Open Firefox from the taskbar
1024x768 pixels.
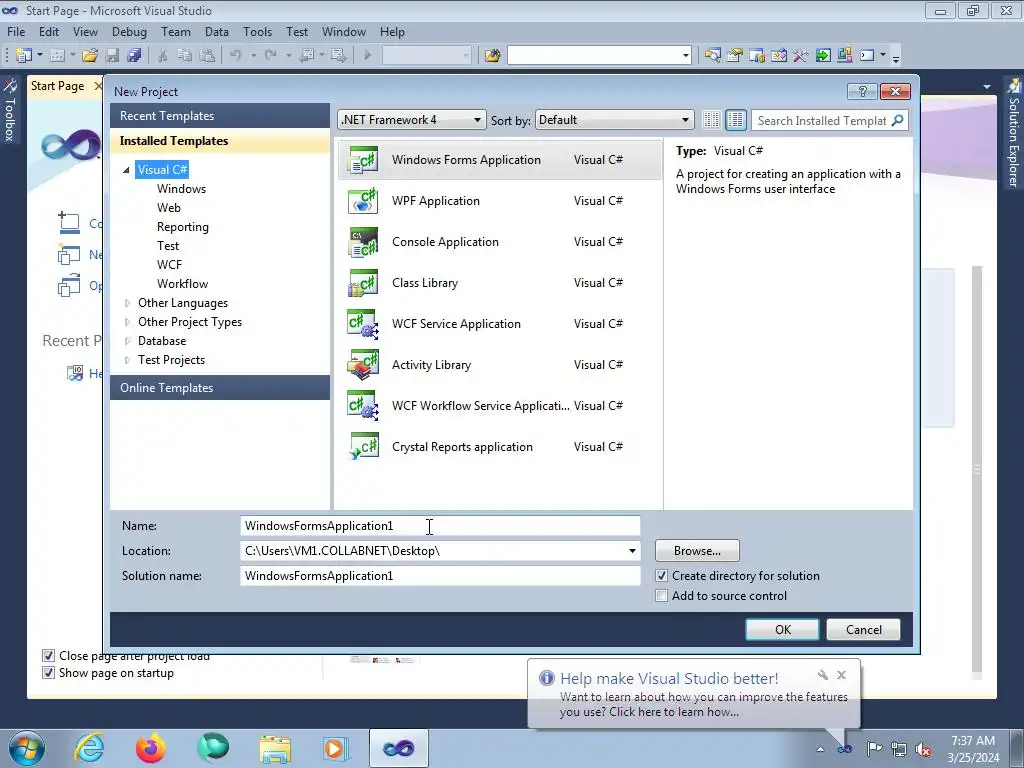click(151, 748)
